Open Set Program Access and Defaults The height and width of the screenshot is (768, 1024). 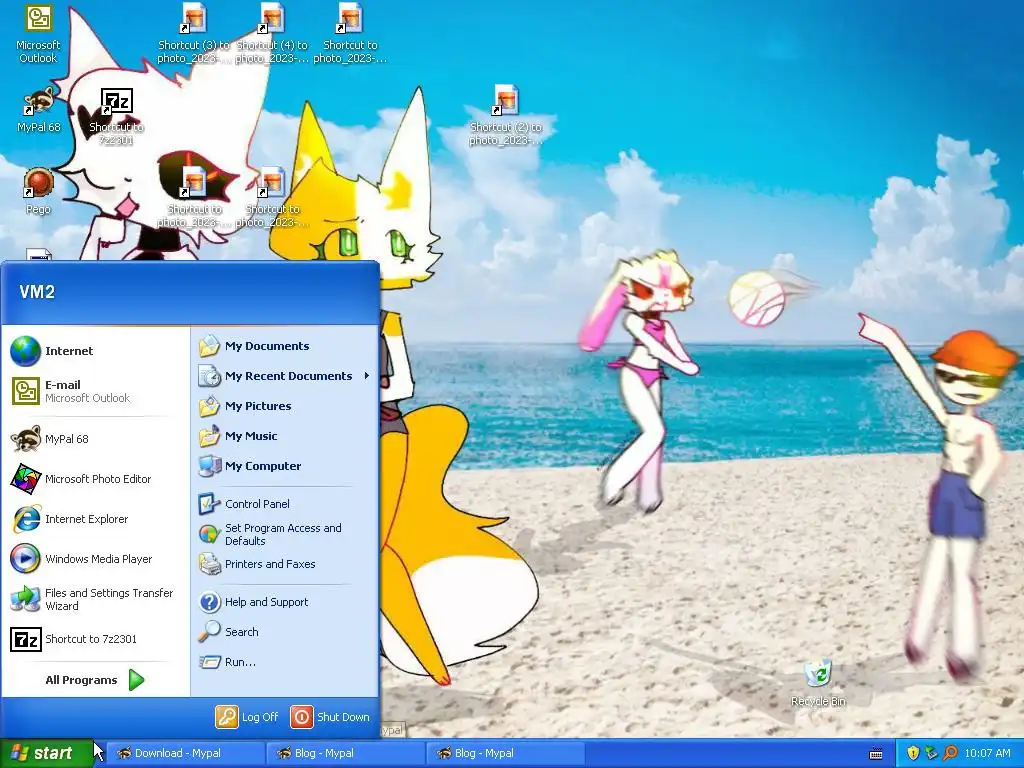coord(285,534)
